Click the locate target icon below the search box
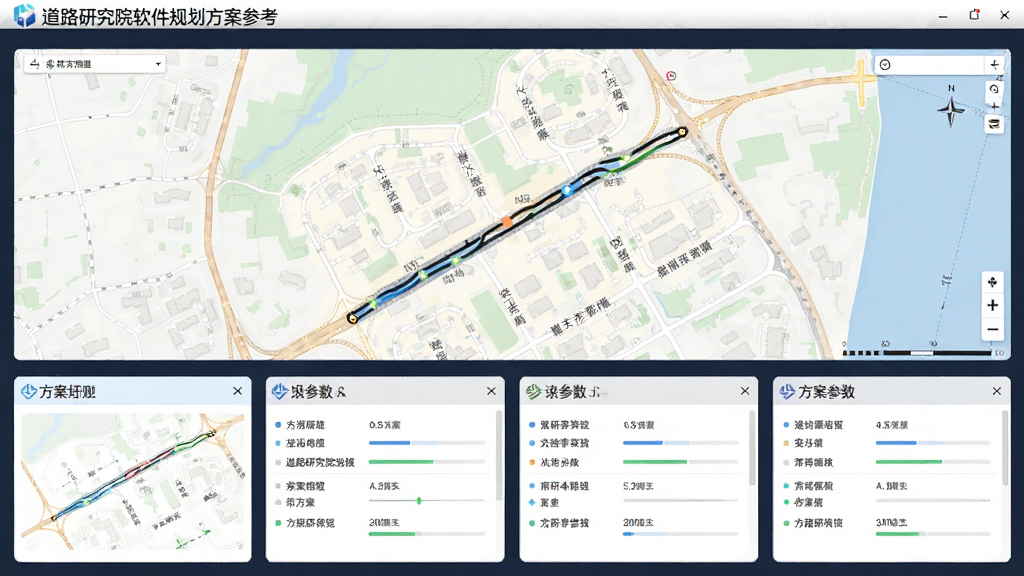Screen dimensions: 1024x576 coord(994,89)
